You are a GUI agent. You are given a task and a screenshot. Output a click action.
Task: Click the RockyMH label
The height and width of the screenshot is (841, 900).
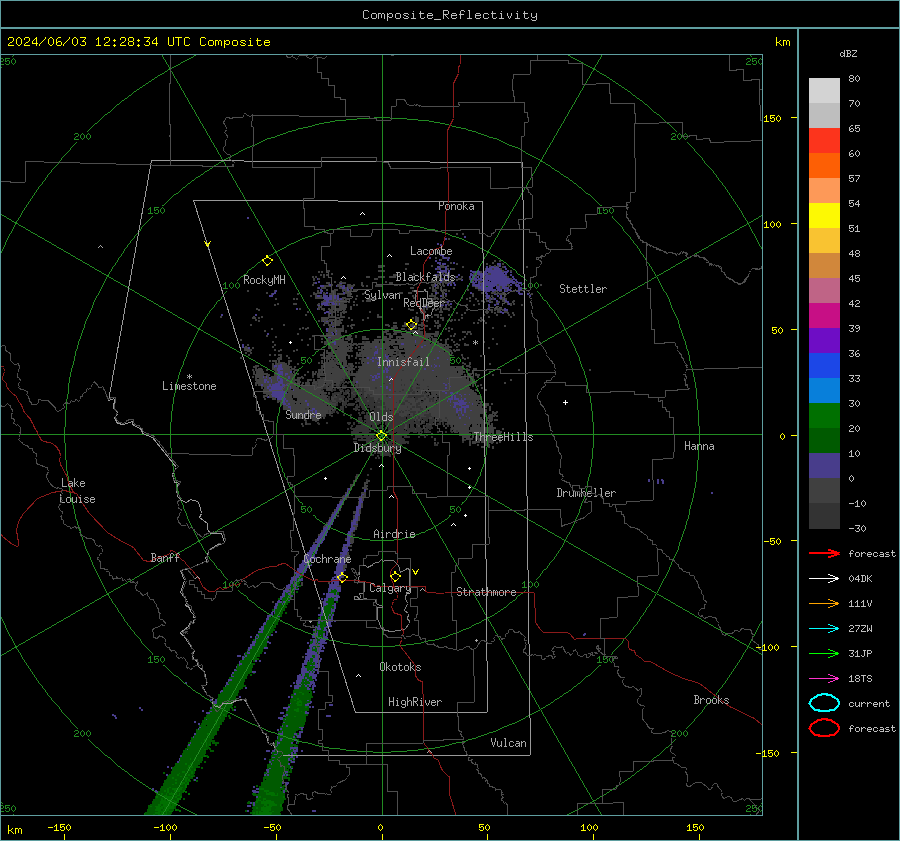click(264, 280)
